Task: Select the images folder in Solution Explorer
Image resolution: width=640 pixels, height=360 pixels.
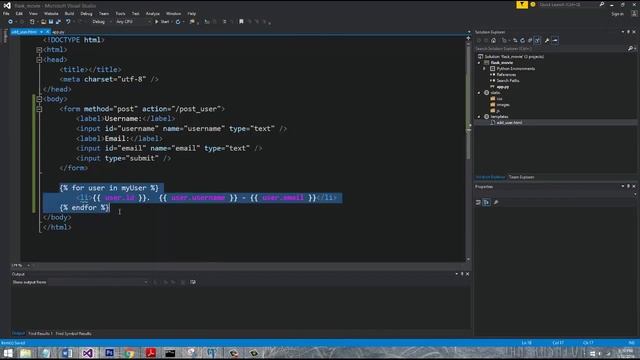Action: pyautogui.click(x=503, y=104)
